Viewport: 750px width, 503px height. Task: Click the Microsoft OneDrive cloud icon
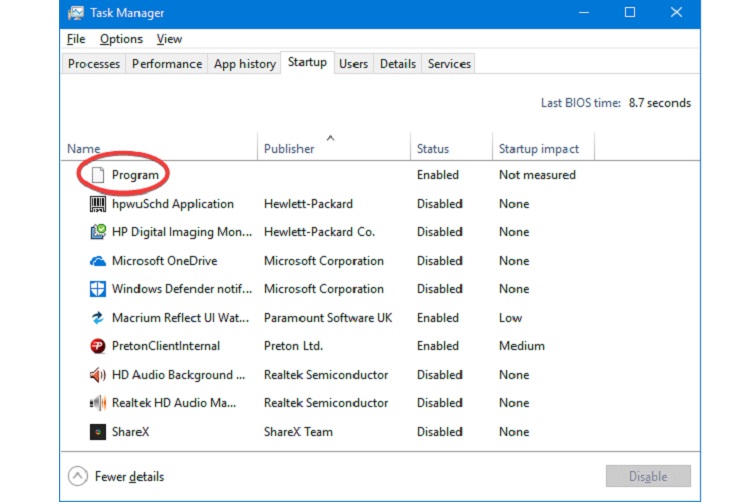coord(98,261)
